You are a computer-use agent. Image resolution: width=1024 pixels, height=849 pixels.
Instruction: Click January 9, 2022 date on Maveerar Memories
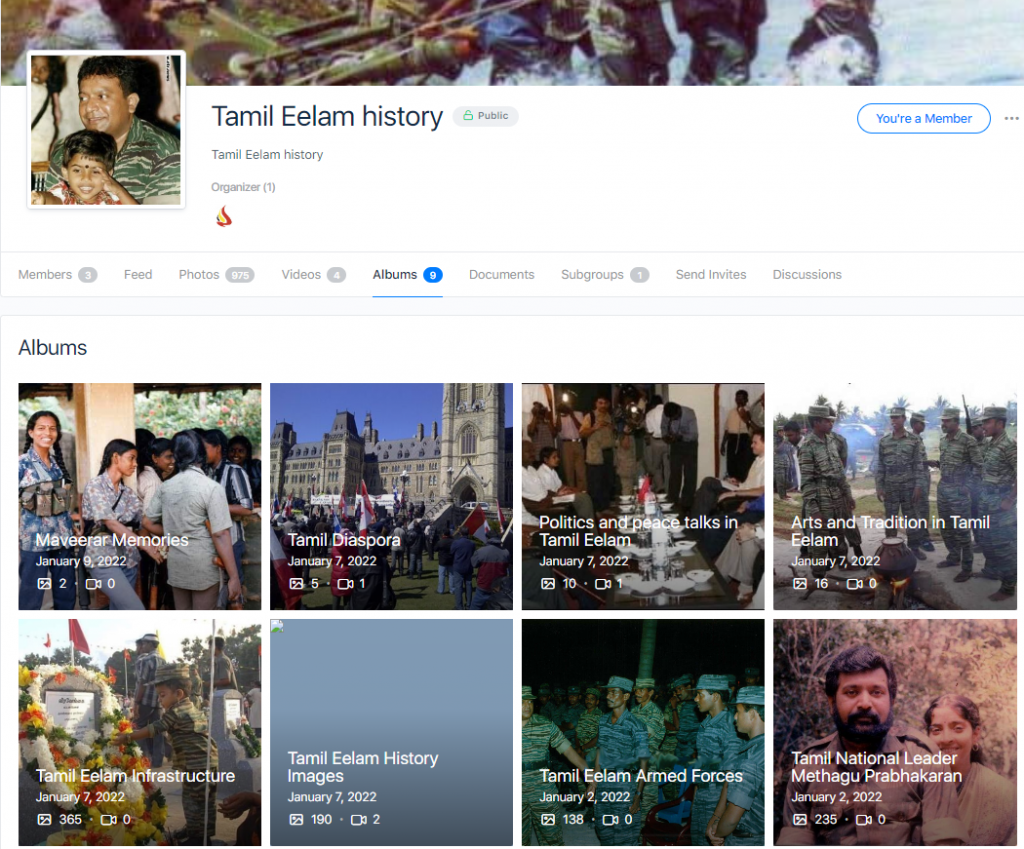click(x=81, y=561)
